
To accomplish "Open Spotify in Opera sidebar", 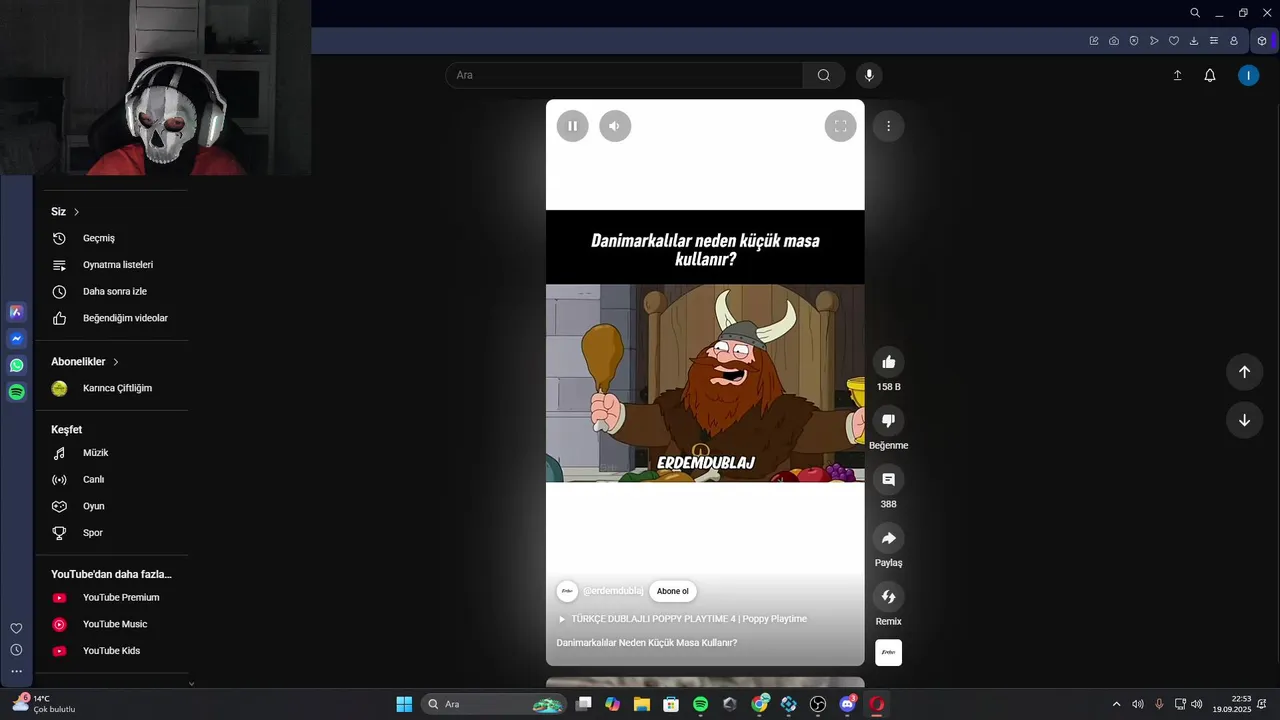I will coord(16,392).
